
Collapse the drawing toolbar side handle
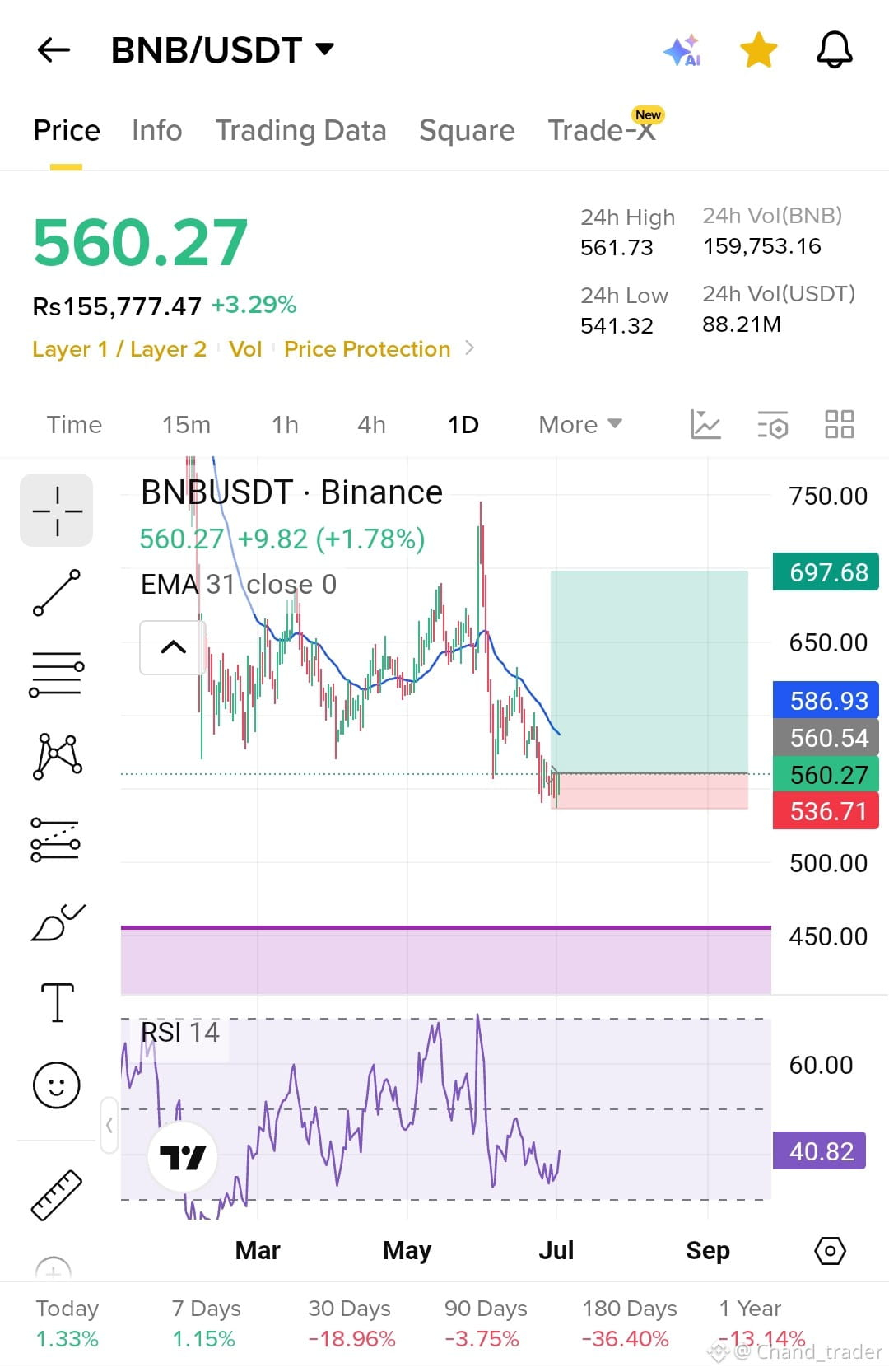coord(109,1125)
